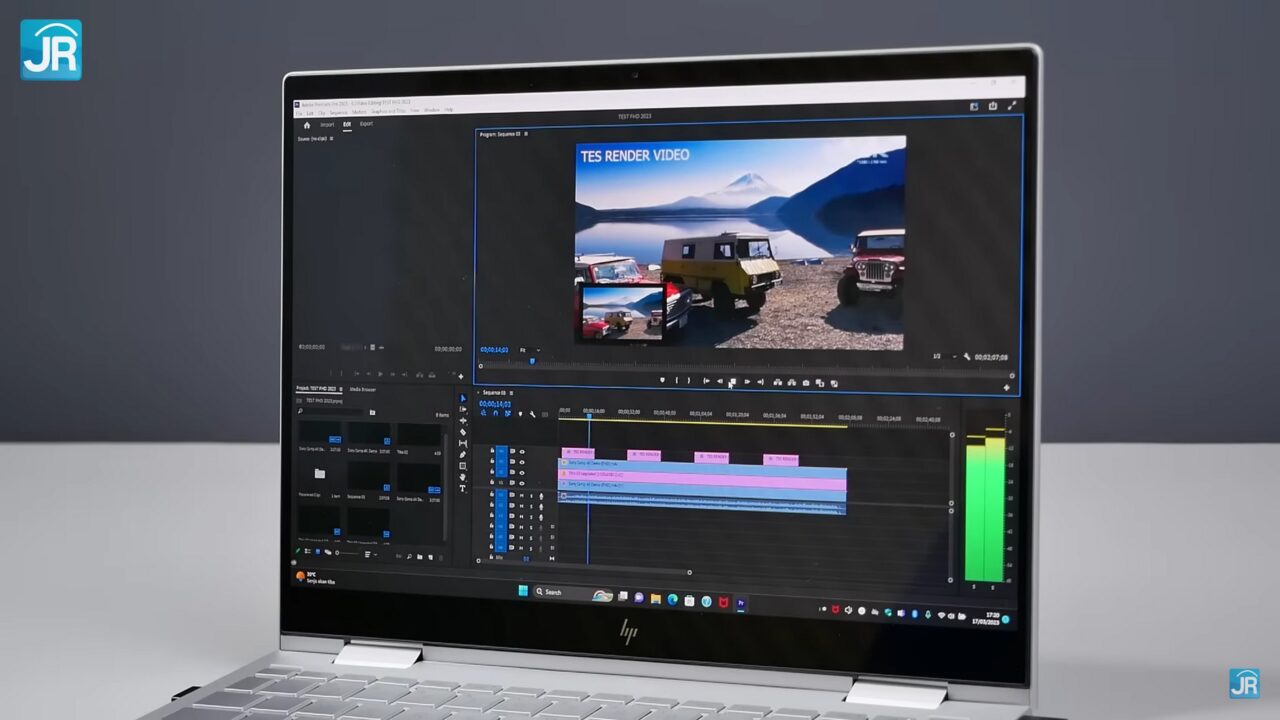Mute the first audio track
The height and width of the screenshot is (720, 1280).
click(x=520, y=495)
